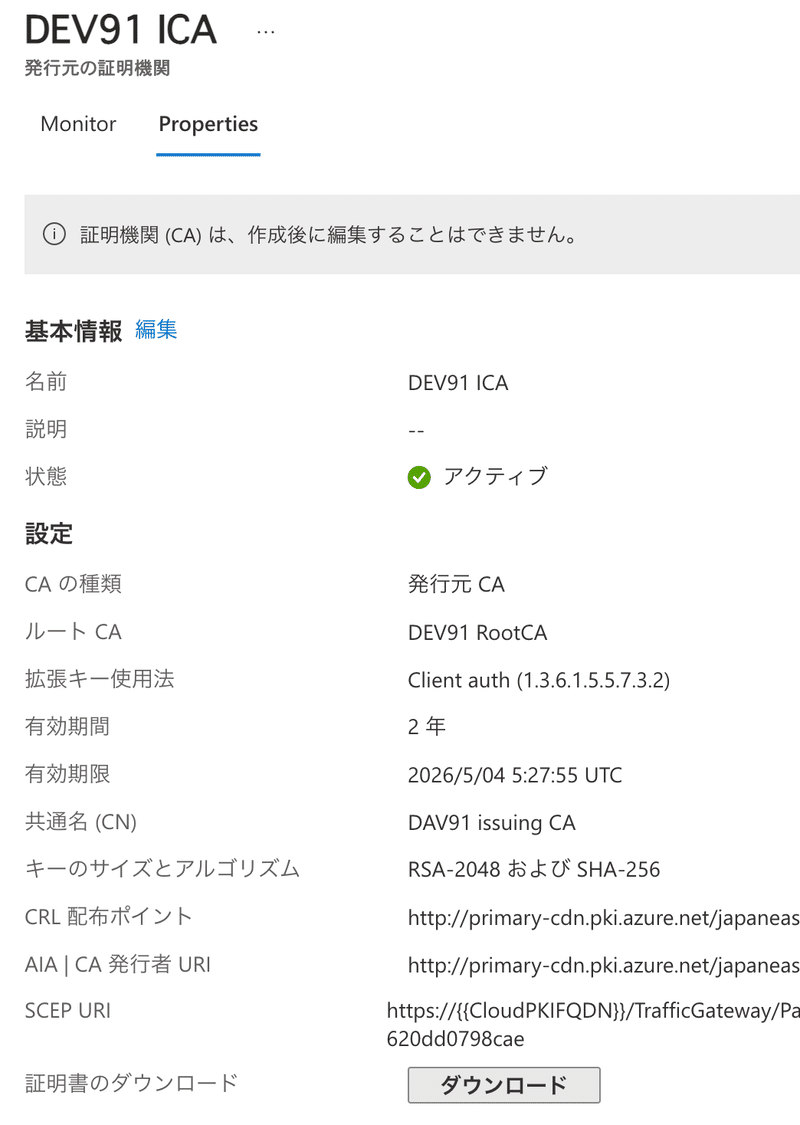Screen dimensions: 800x1125
Task: Click the DAV91 issuing CA common name
Action: (x=491, y=823)
